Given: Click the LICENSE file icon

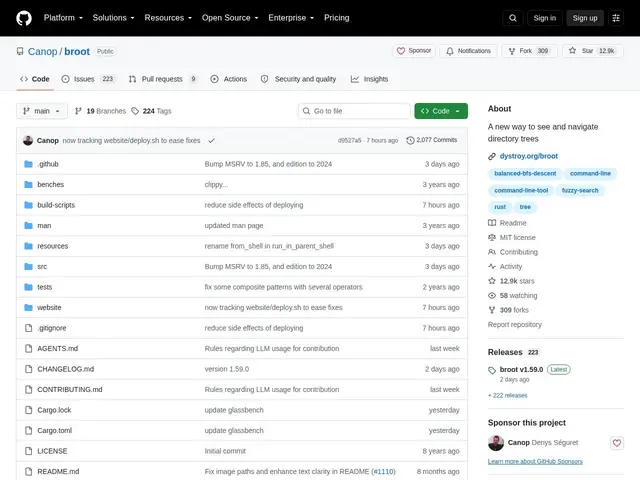Looking at the screenshot, I should pos(28,451).
